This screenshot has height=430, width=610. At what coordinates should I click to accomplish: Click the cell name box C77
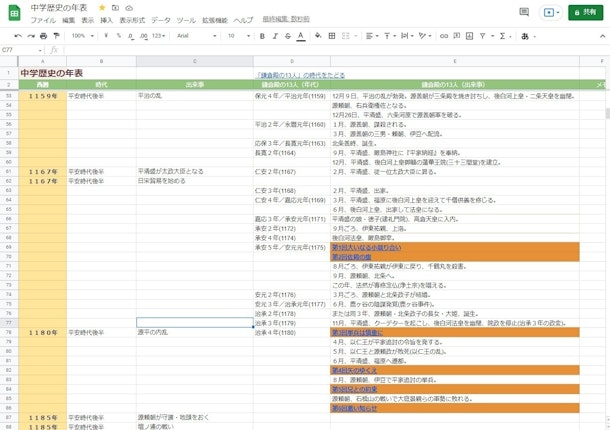tap(20, 49)
